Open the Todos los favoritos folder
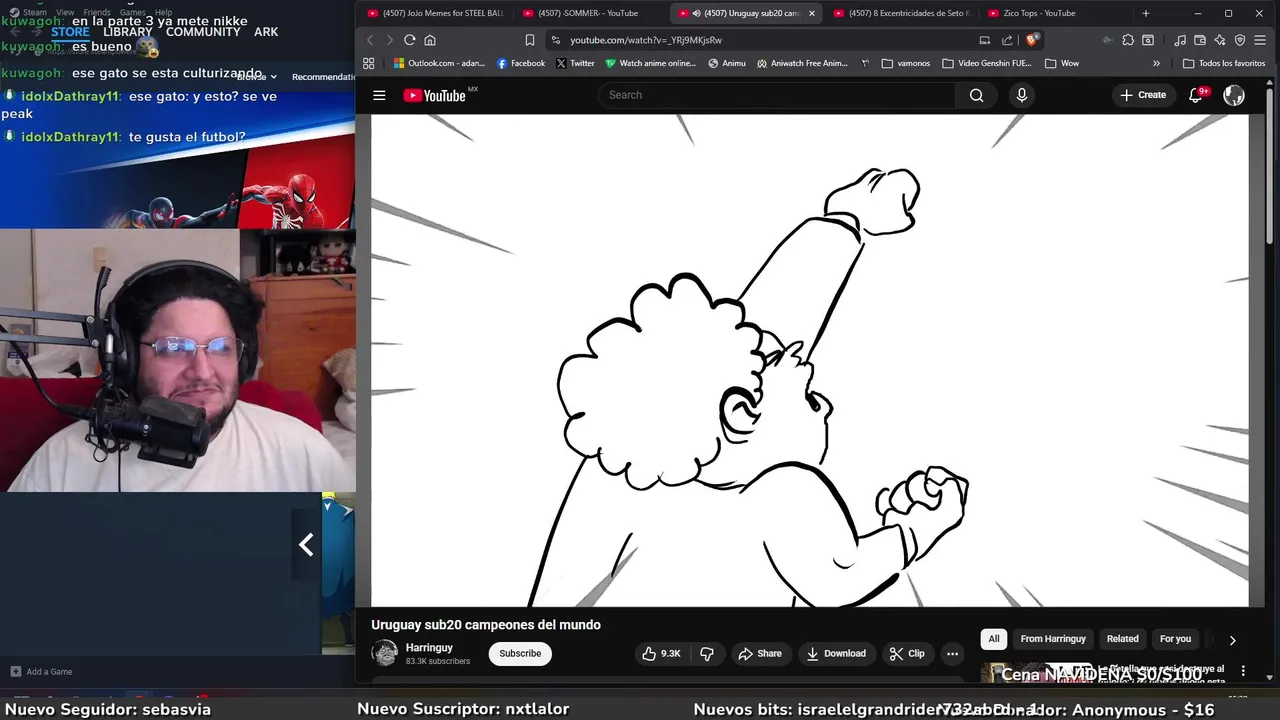1280x720 pixels. (x=1224, y=63)
